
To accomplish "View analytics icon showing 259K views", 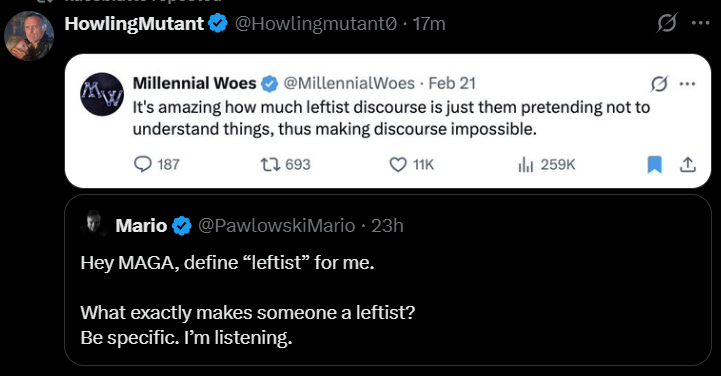I will 526,165.
